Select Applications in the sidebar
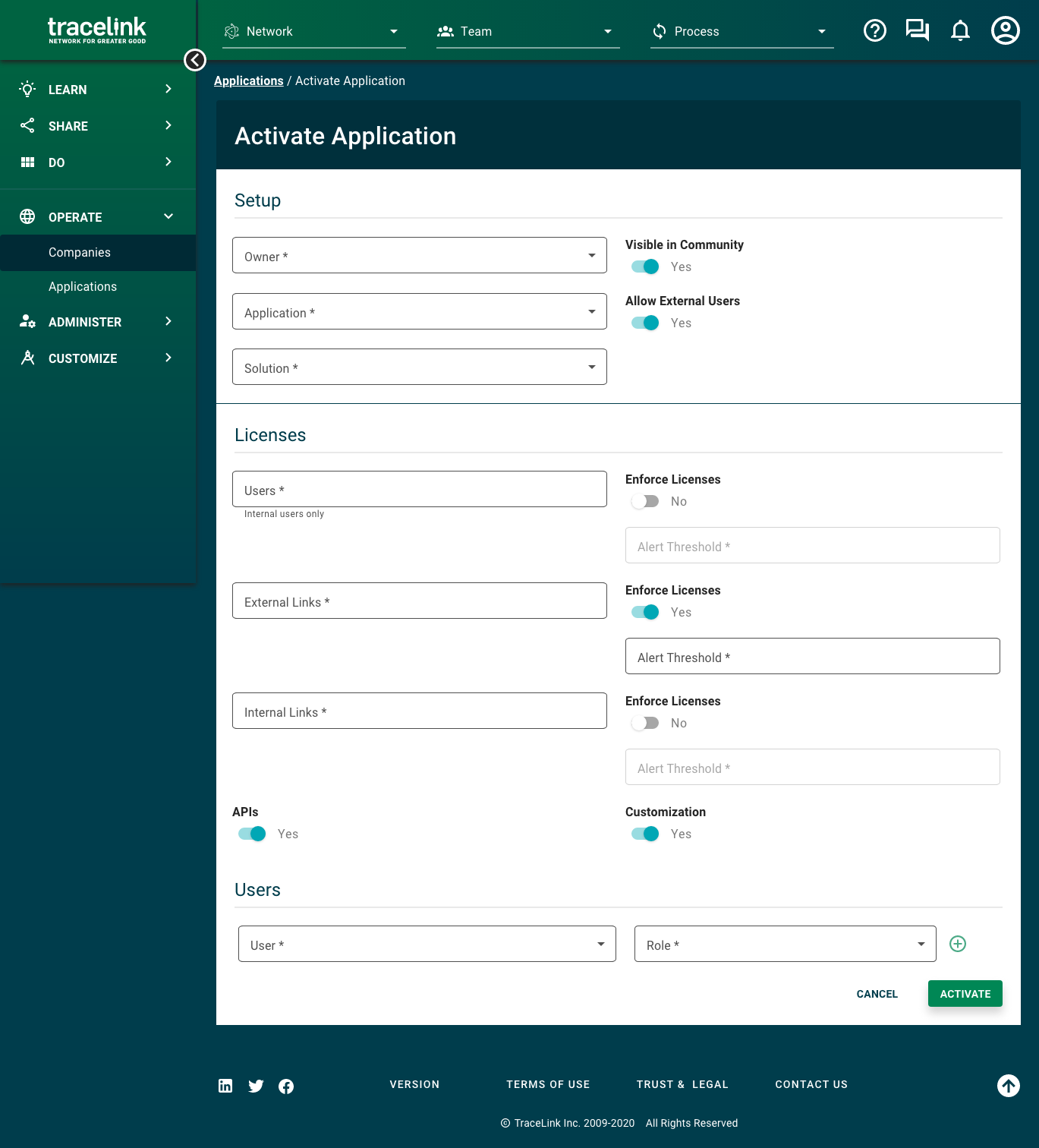This screenshot has height=1148, width=1039. (x=98, y=286)
